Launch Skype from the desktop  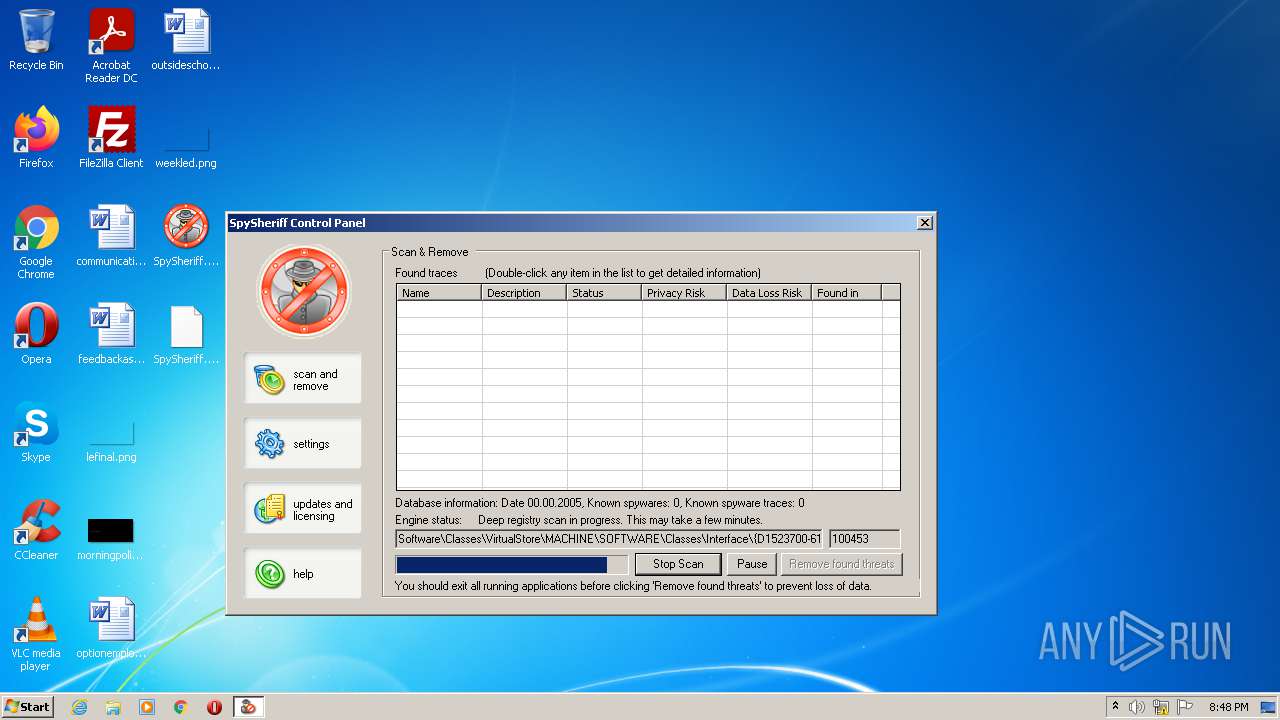[x=36, y=432]
